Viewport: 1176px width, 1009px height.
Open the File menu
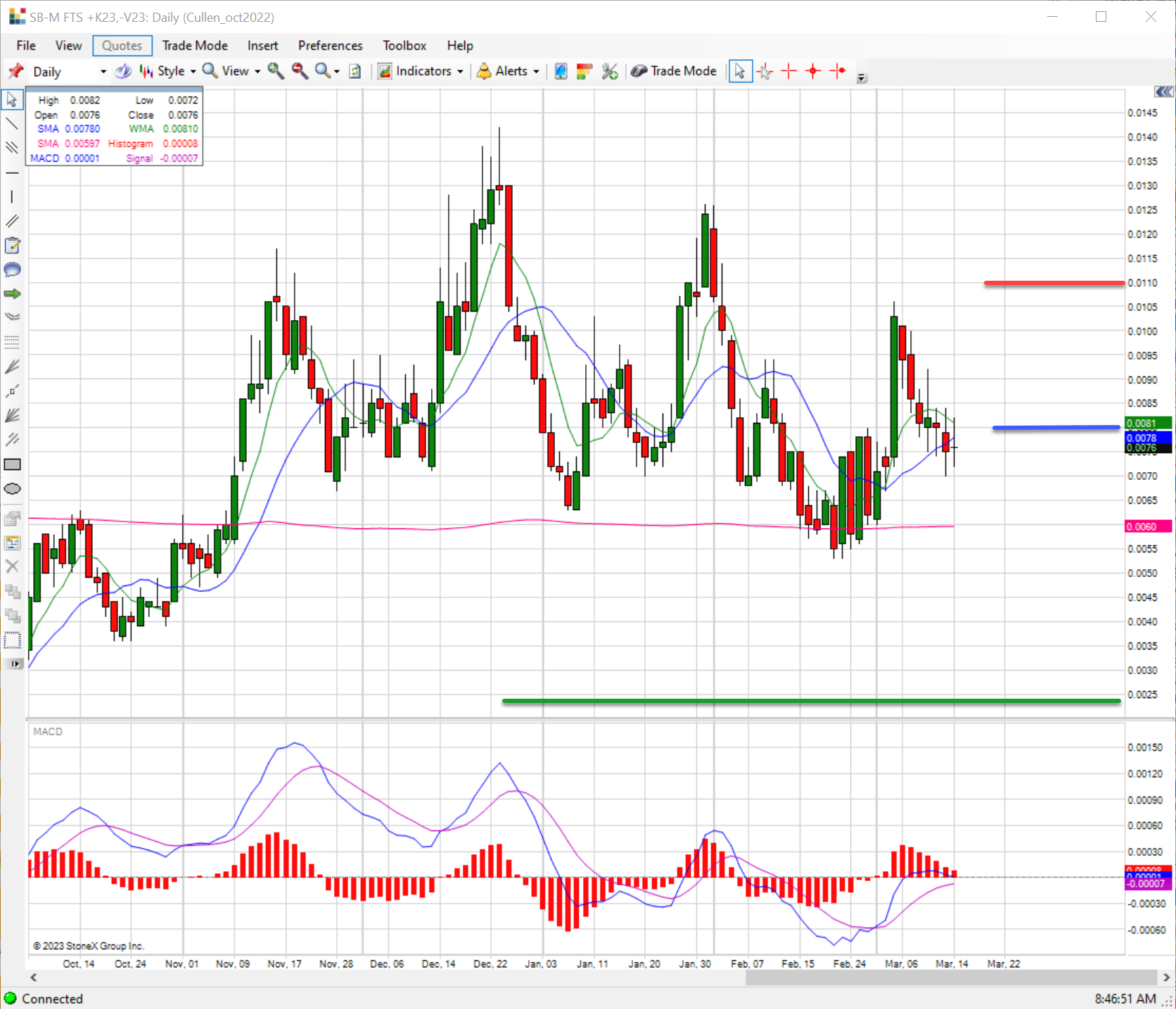click(26, 46)
